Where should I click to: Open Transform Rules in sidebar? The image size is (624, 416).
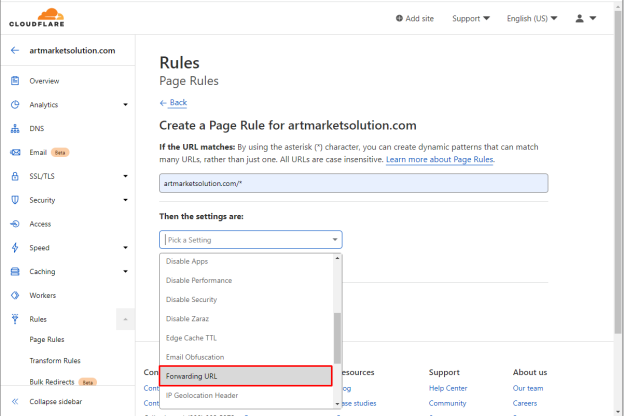(55, 361)
